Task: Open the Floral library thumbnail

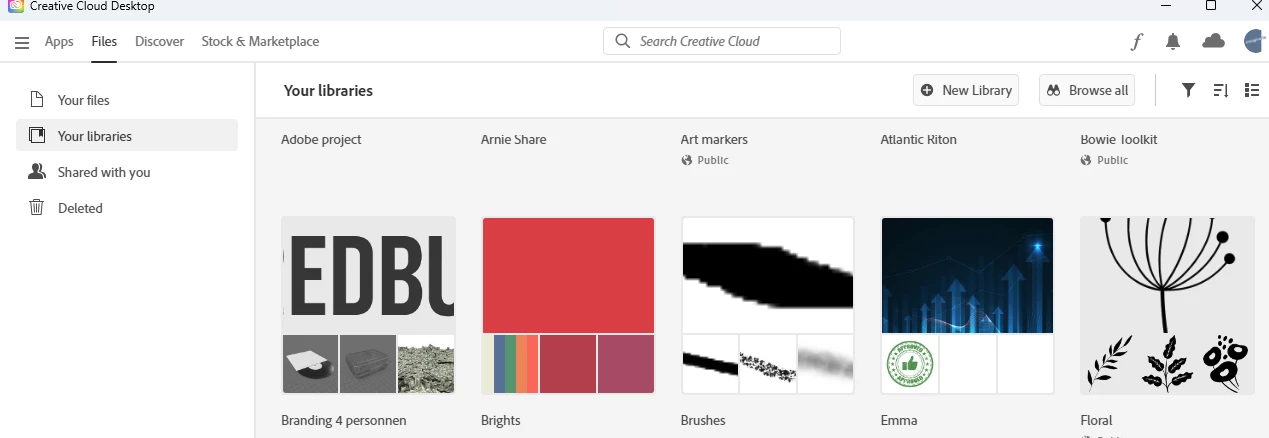Action: pos(1167,305)
